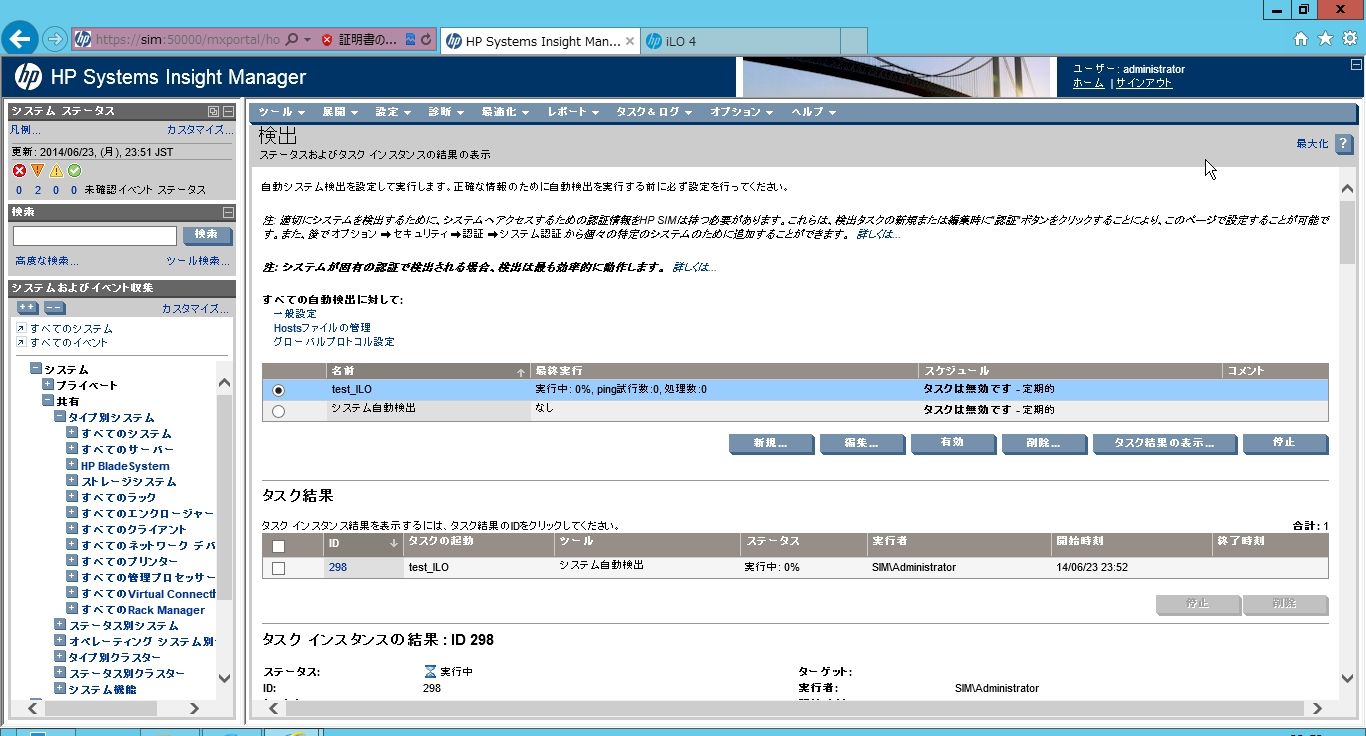Click the 停止 button beside タスク結果の表示
This screenshot has width=1366, height=736.
tap(1285, 443)
